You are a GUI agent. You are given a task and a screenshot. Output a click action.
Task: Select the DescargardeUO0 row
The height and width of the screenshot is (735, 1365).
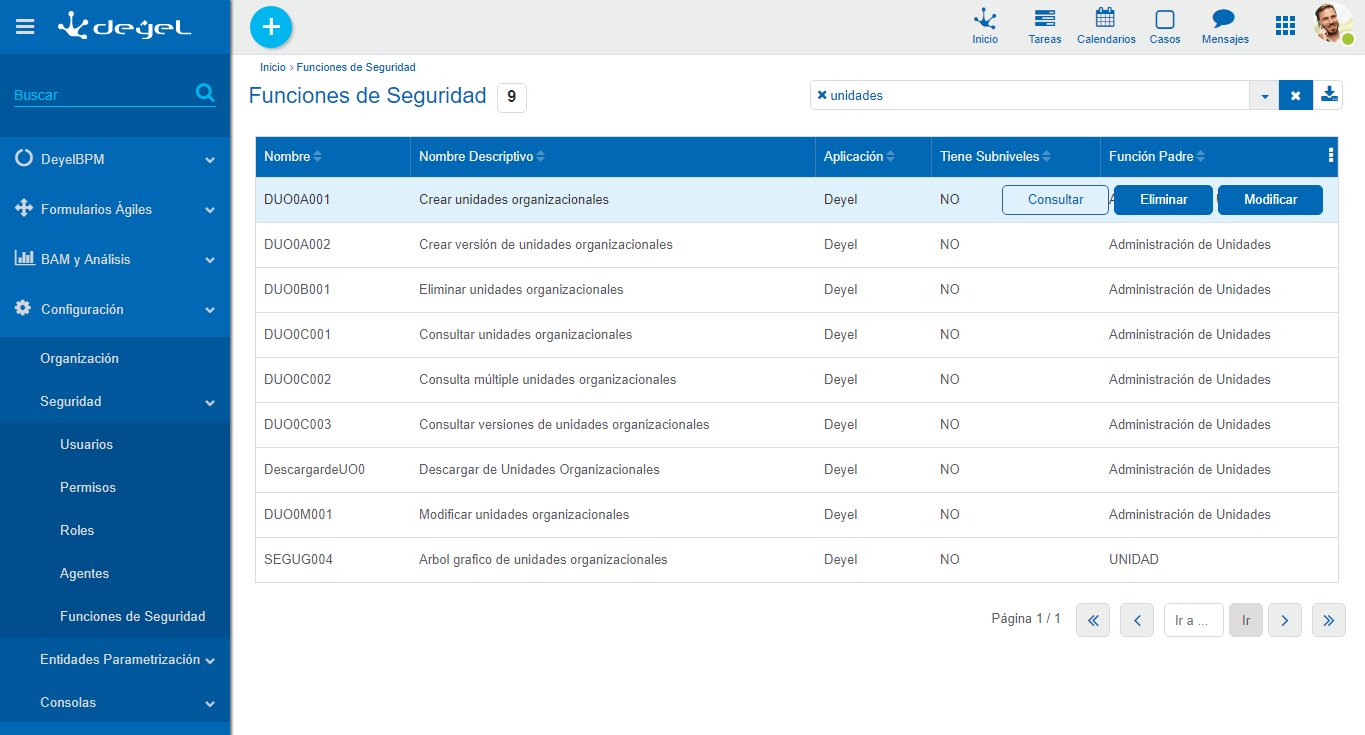(797, 470)
